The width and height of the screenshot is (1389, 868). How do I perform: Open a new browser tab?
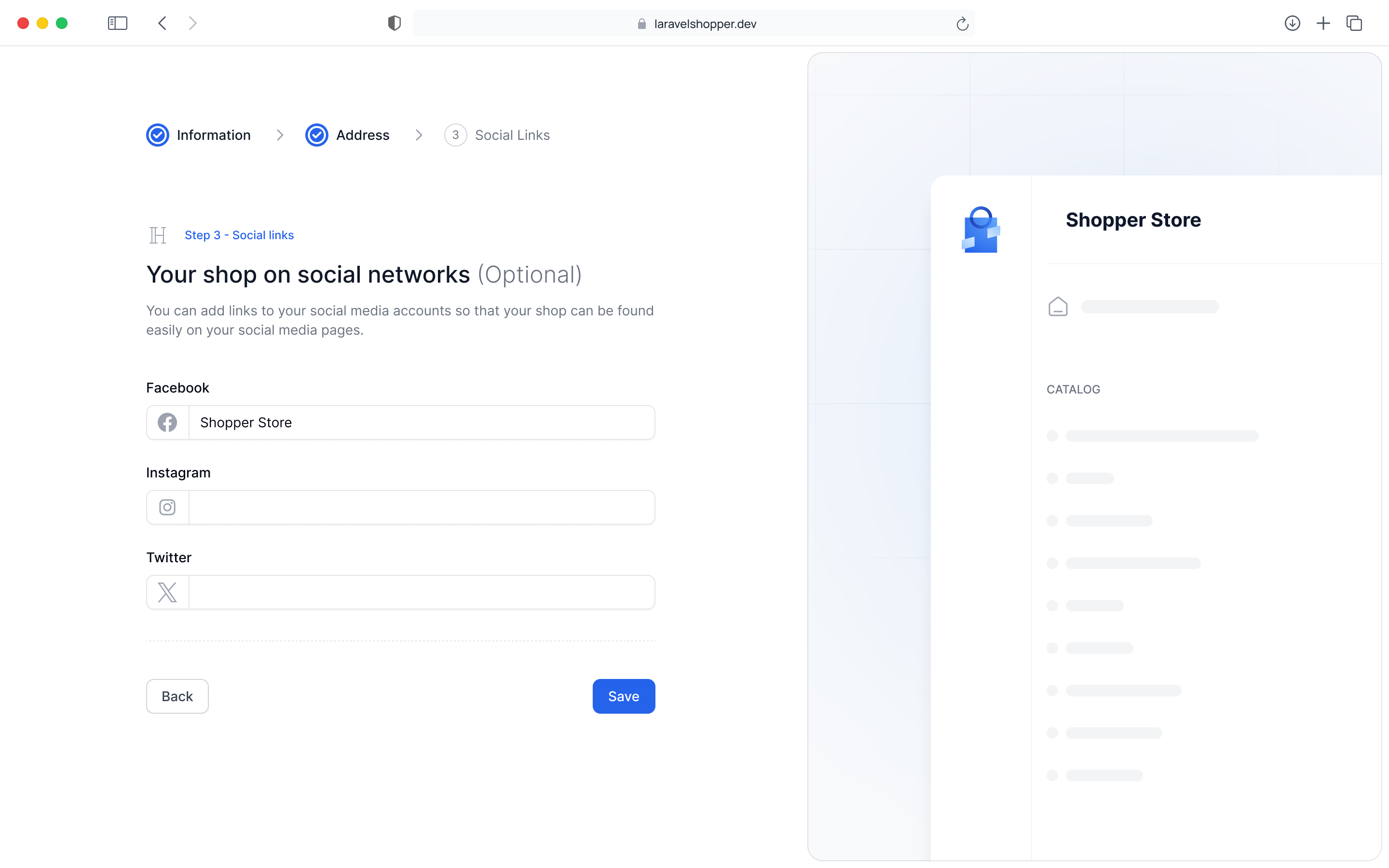1323,23
